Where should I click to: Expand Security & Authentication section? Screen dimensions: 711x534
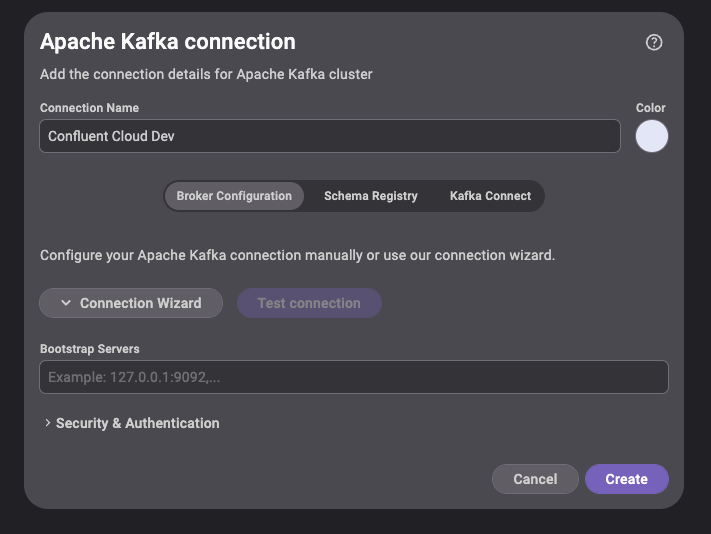132,423
